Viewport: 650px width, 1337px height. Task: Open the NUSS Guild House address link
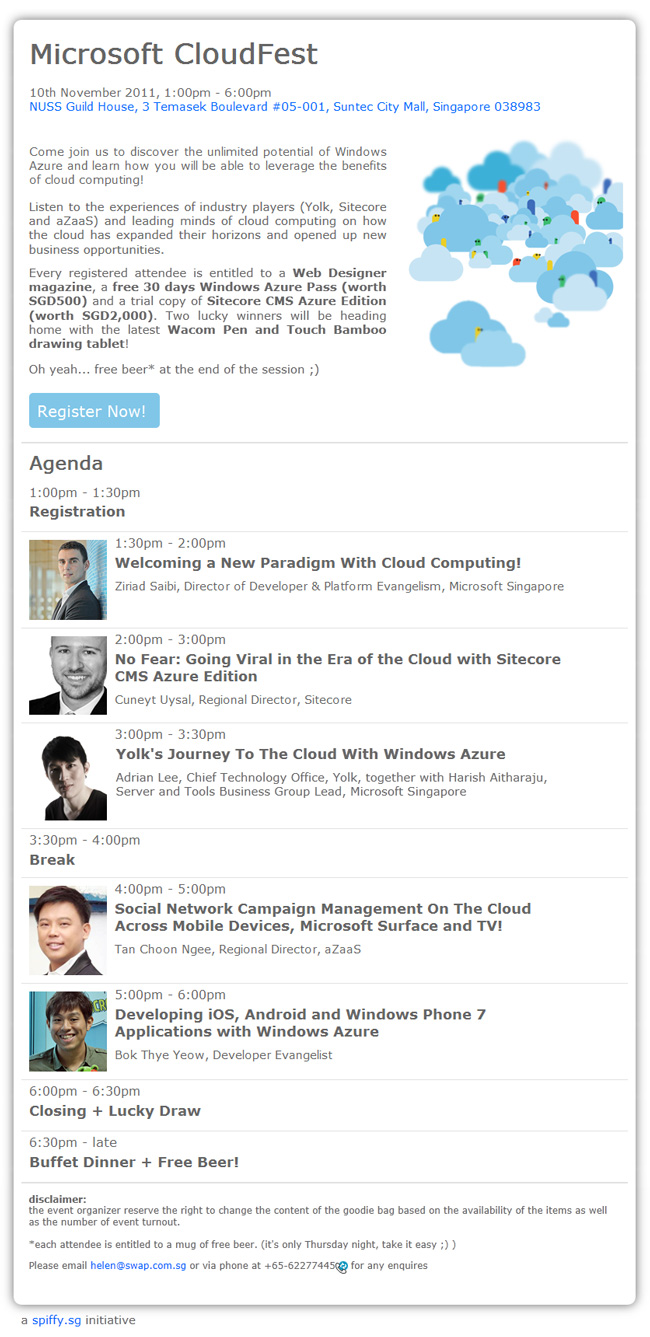tap(285, 107)
